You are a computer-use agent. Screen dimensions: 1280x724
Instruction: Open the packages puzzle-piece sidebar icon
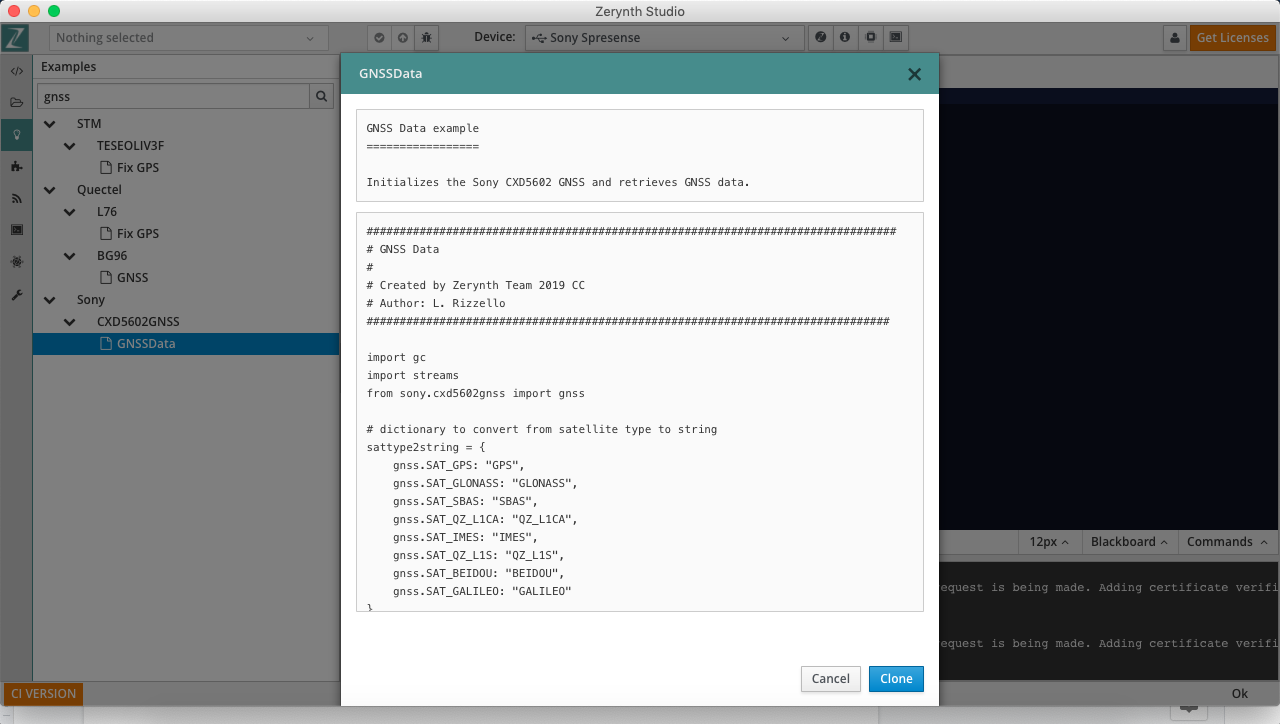tap(16, 167)
